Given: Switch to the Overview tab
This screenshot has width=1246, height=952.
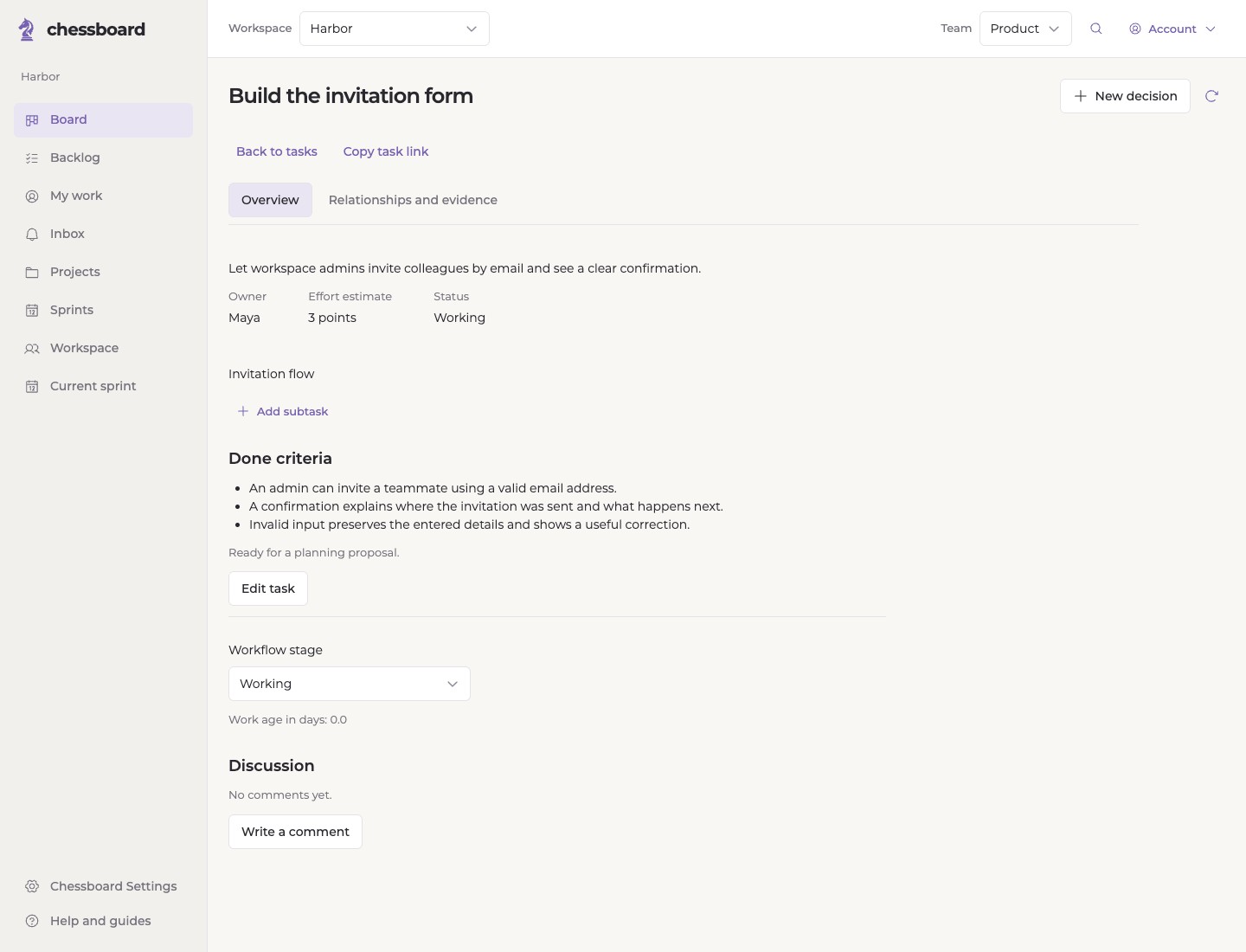Looking at the screenshot, I should [x=270, y=200].
